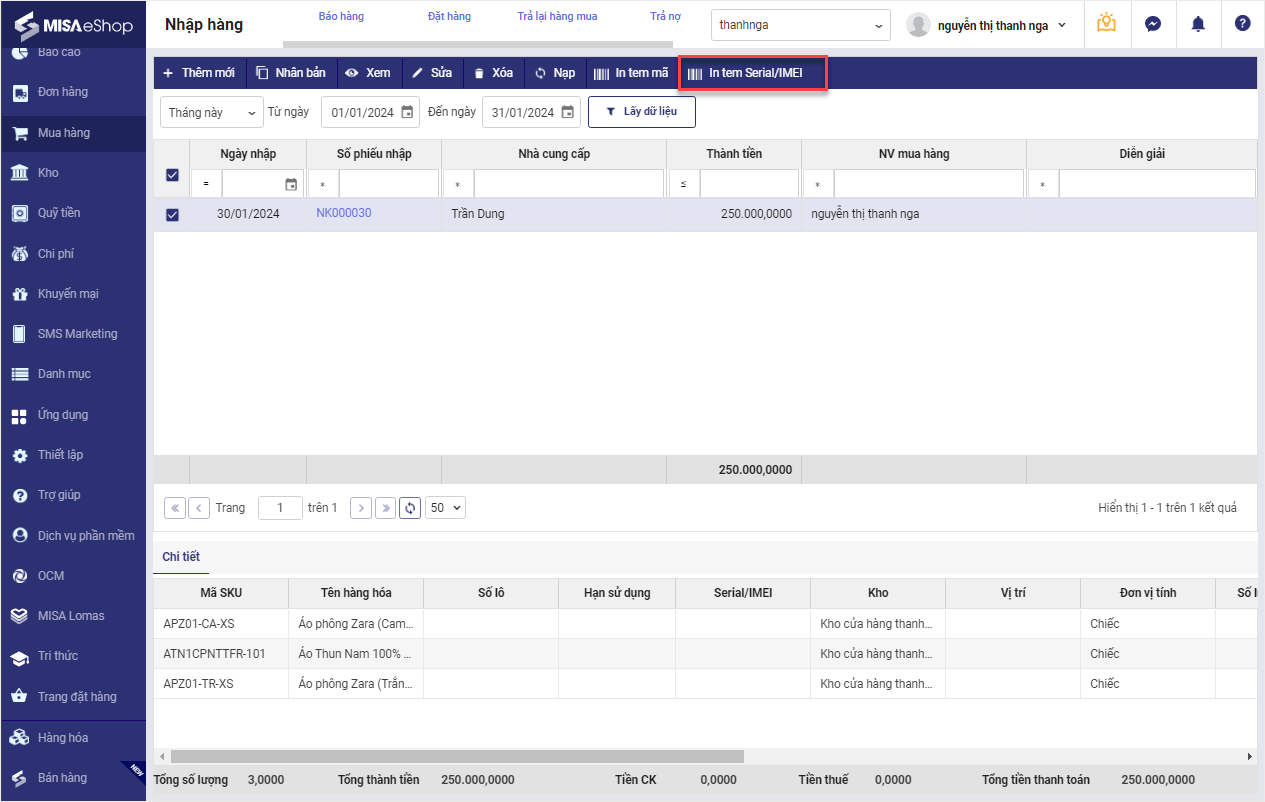This screenshot has height=802, width=1265.
Task: Open calendar icon in Ngày nhập filter
Action: coord(291,184)
